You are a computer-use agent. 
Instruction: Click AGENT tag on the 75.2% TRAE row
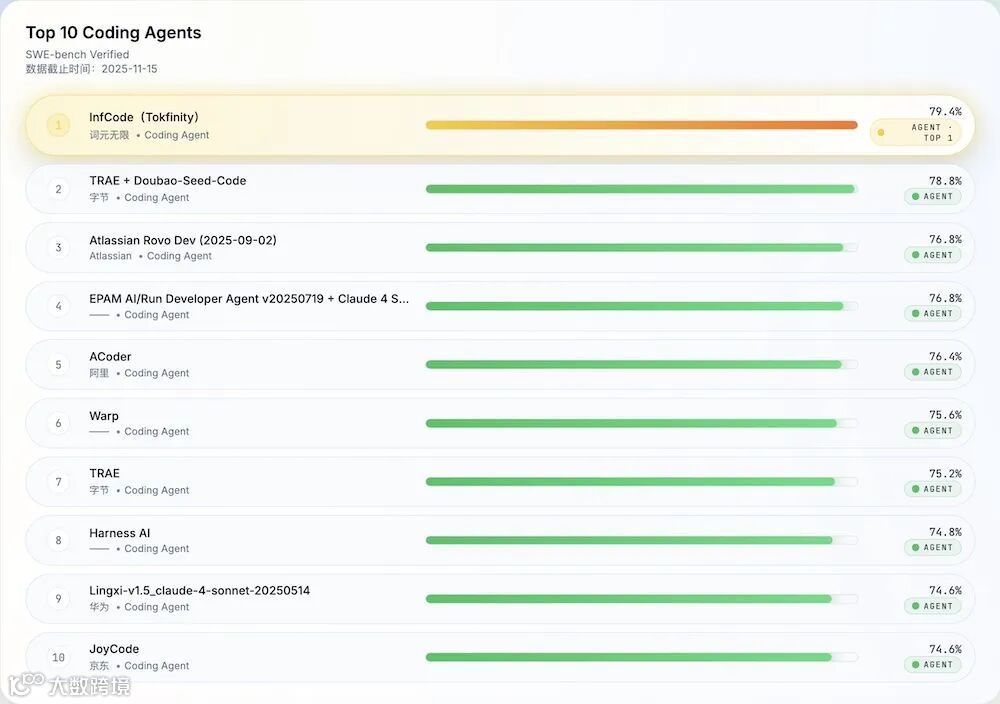932,489
